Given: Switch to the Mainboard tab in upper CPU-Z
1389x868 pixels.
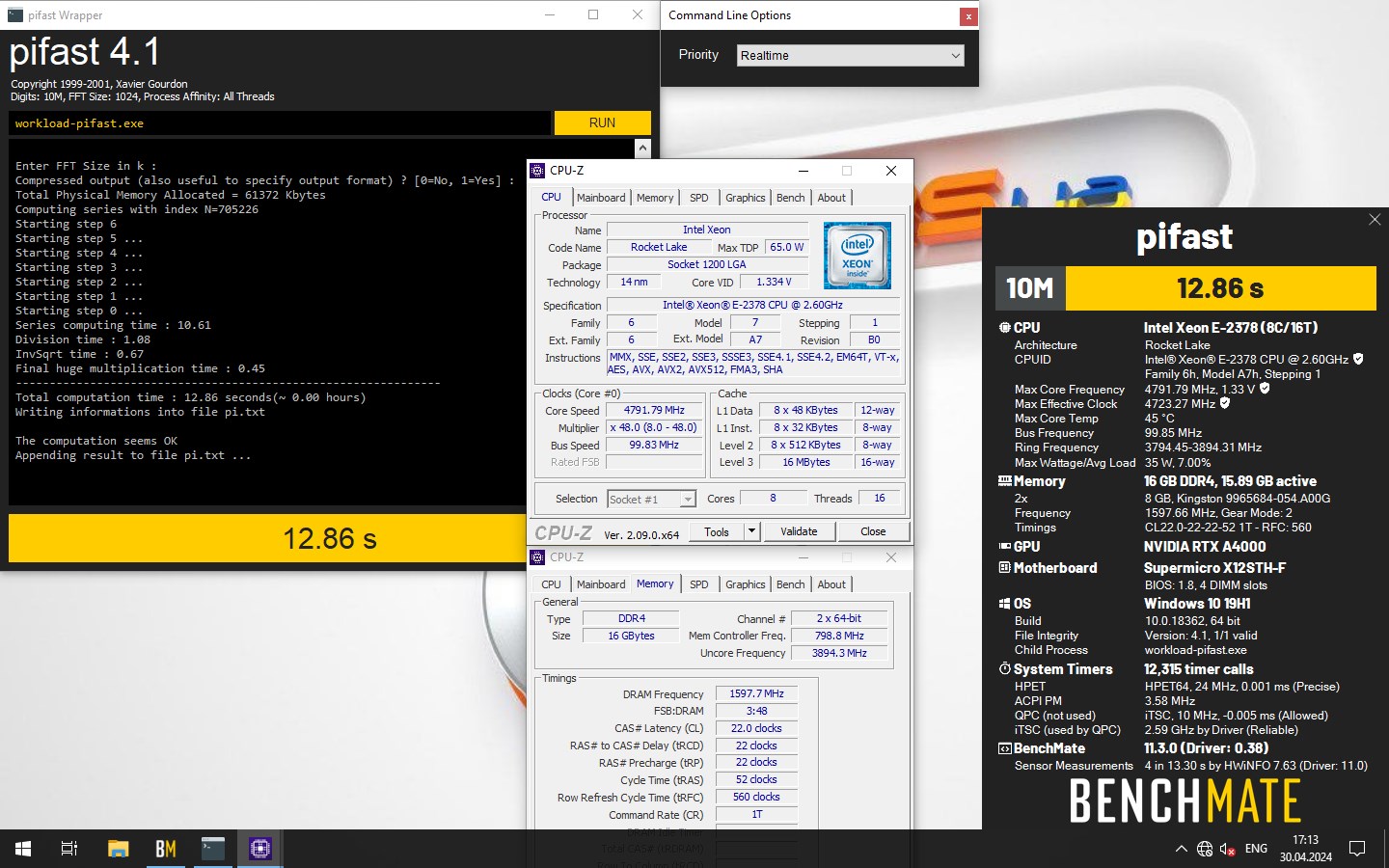Looking at the screenshot, I should pos(601,198).
